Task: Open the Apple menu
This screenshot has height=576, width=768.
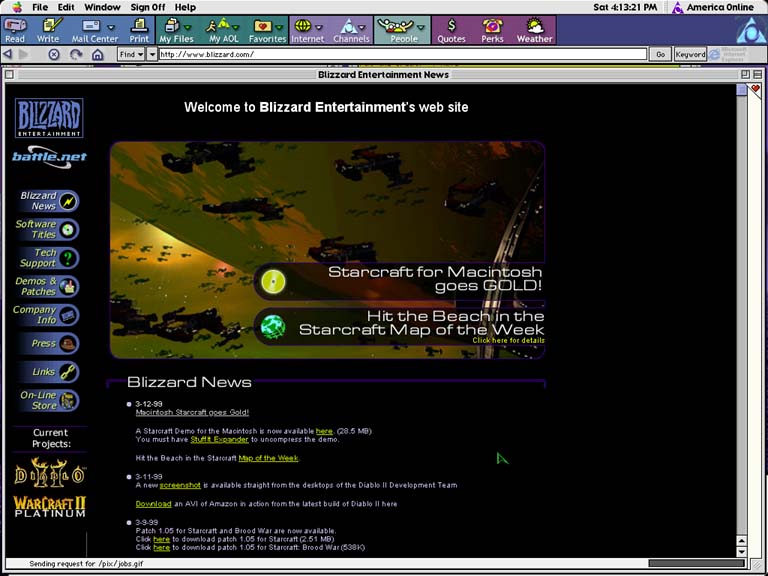Action: click(x=17, y=7)
